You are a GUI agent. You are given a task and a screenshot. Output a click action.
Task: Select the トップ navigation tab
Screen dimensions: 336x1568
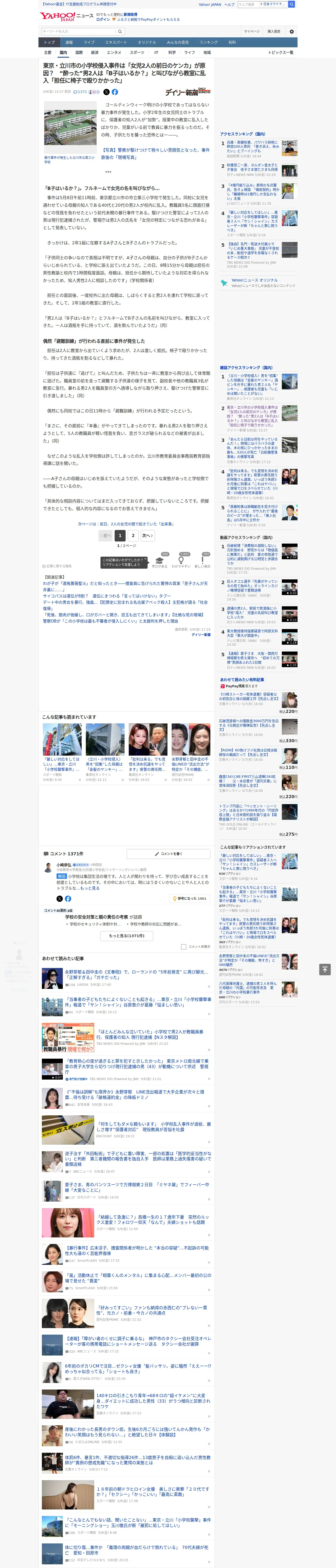[49, 43]
